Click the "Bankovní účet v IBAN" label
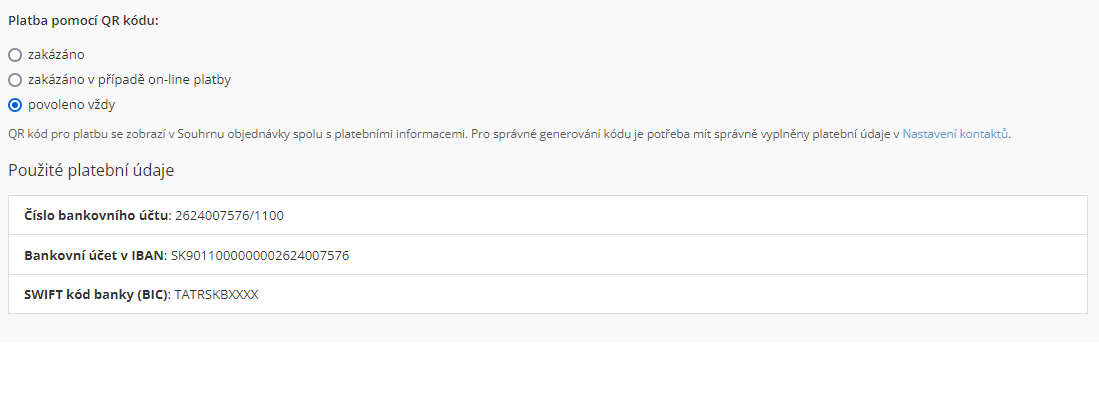 pos(93,255)
